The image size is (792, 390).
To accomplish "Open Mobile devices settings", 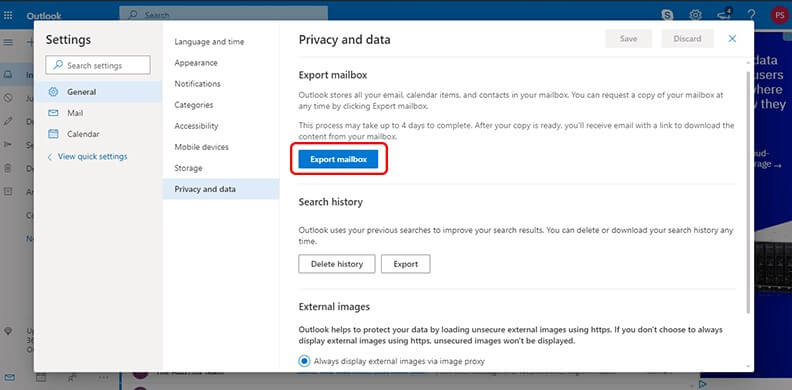I will tap(221, 147).
